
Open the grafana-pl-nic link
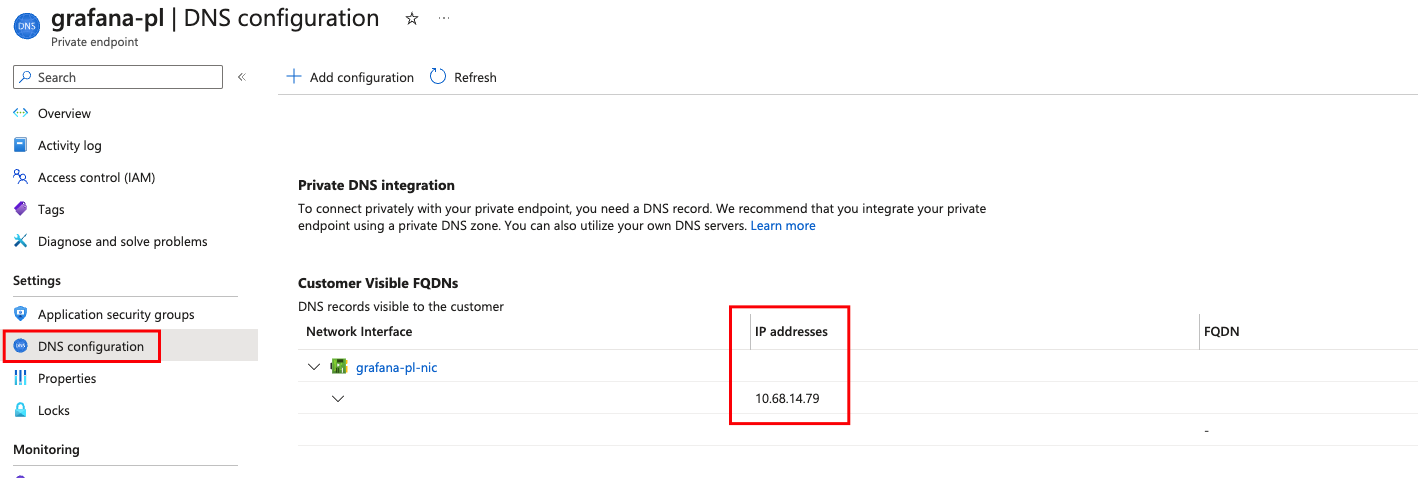point(396,367)
